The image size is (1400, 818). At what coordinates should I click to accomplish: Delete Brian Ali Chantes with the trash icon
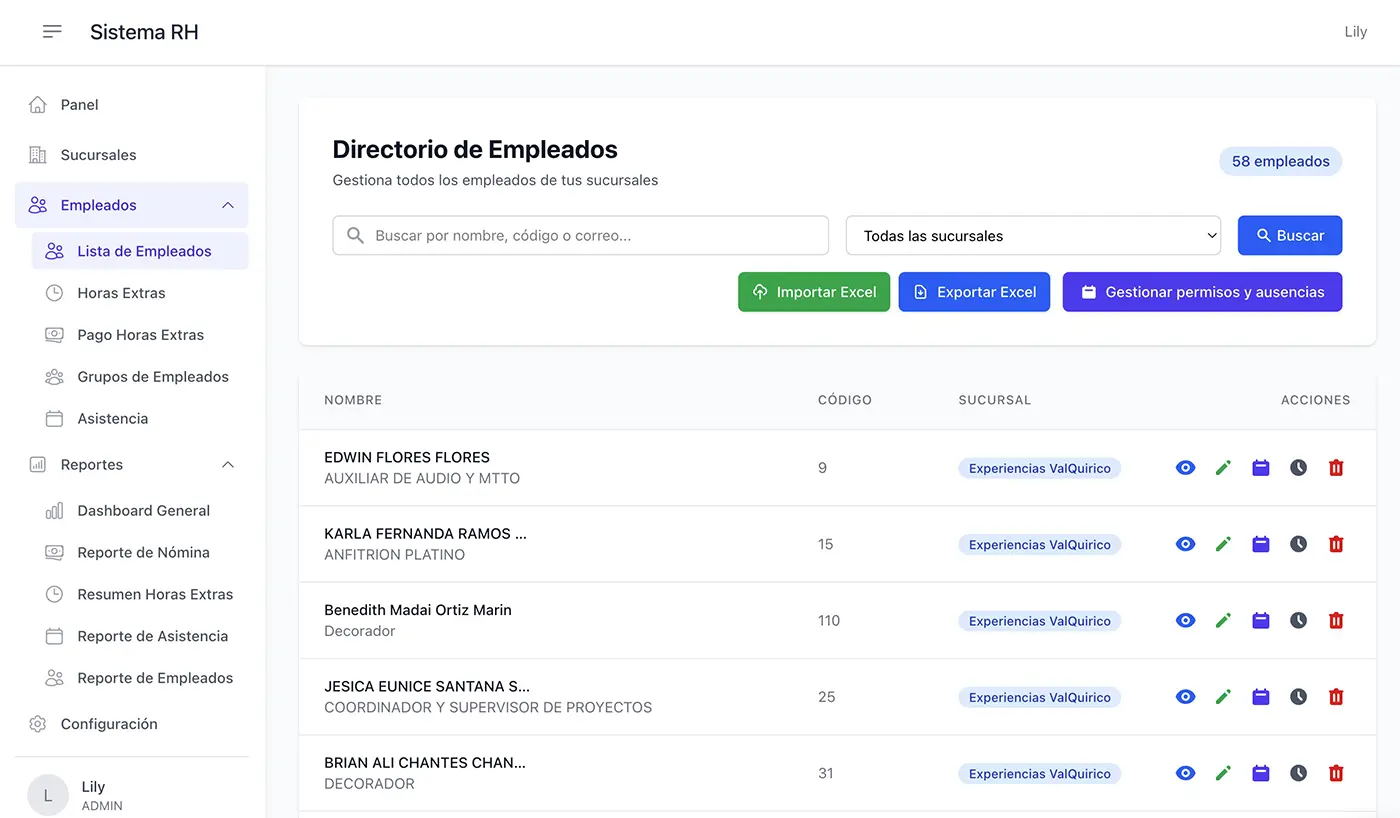[x=1336, y=773]
